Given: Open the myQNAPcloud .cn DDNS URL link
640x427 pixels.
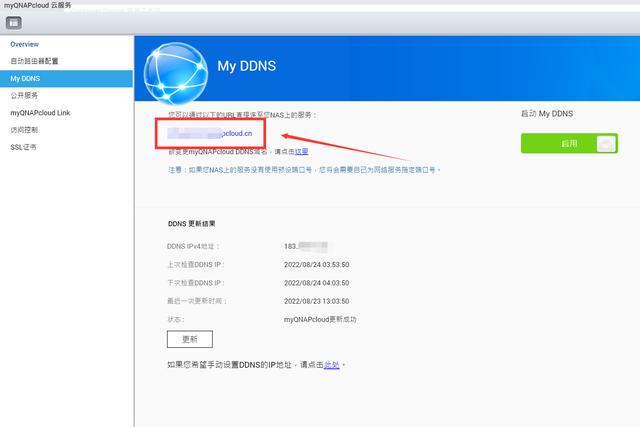Looking at the screenshot, I should coord(210,133).
